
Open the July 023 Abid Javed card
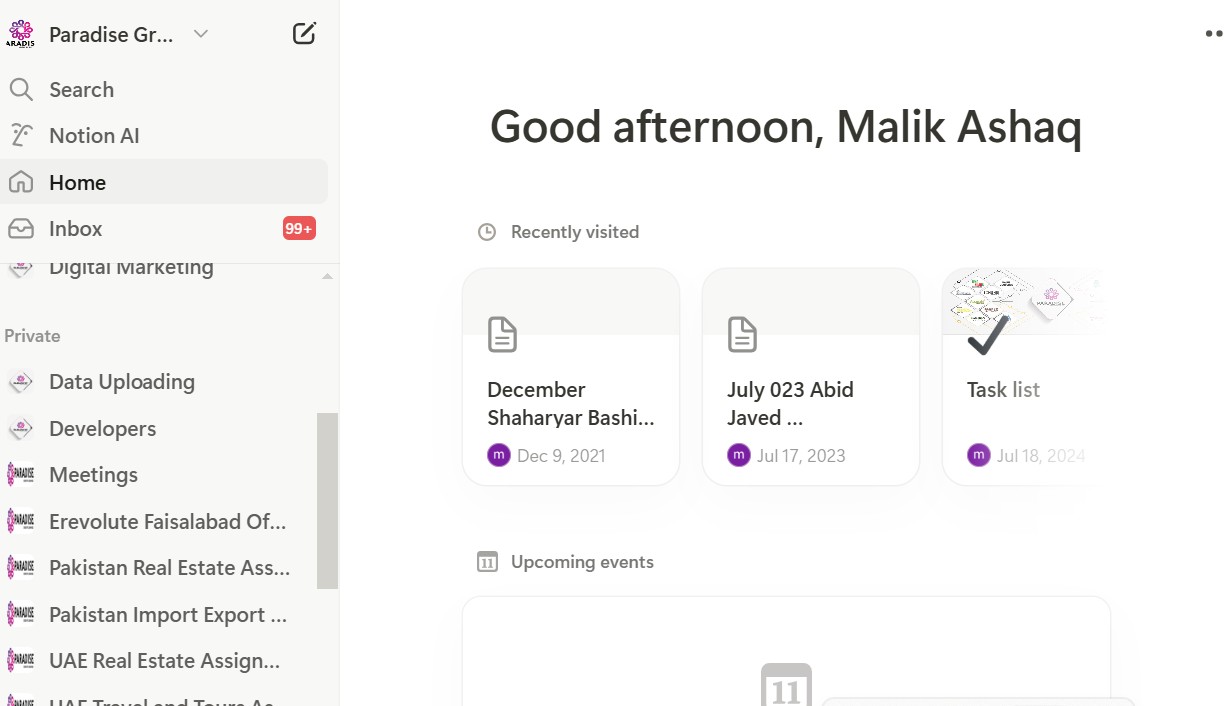click(811, 376)
